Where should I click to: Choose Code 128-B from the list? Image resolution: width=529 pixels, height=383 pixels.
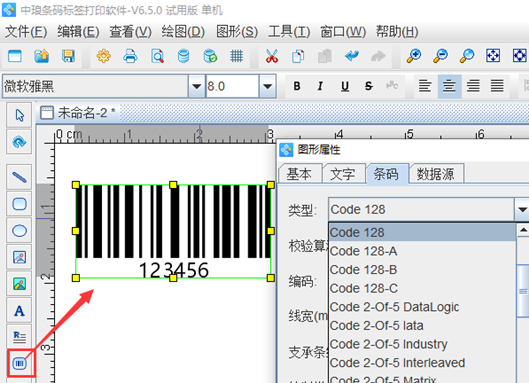[x=422, y=270]
